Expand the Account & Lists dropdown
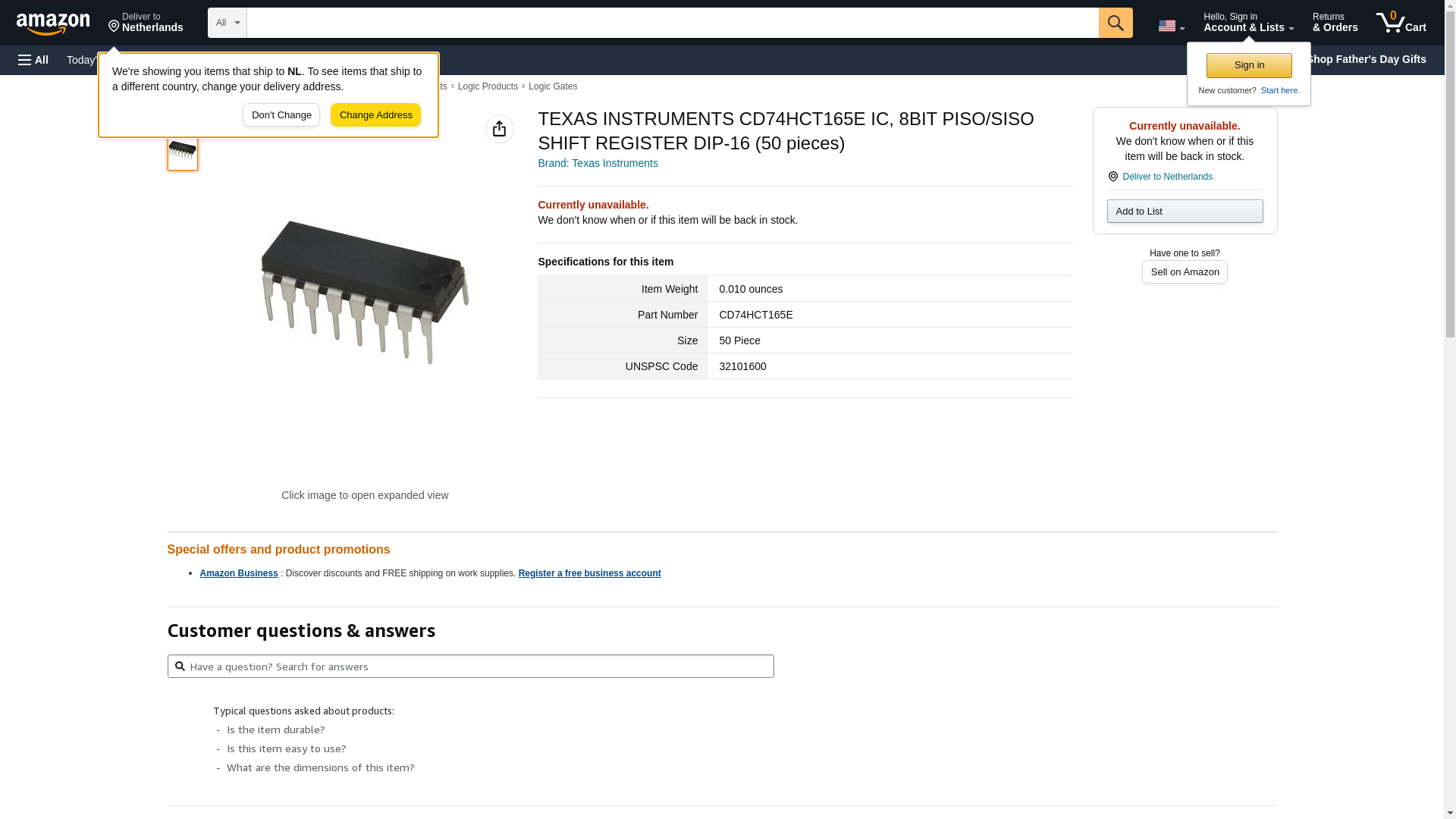 click(x=1248, y=23)
